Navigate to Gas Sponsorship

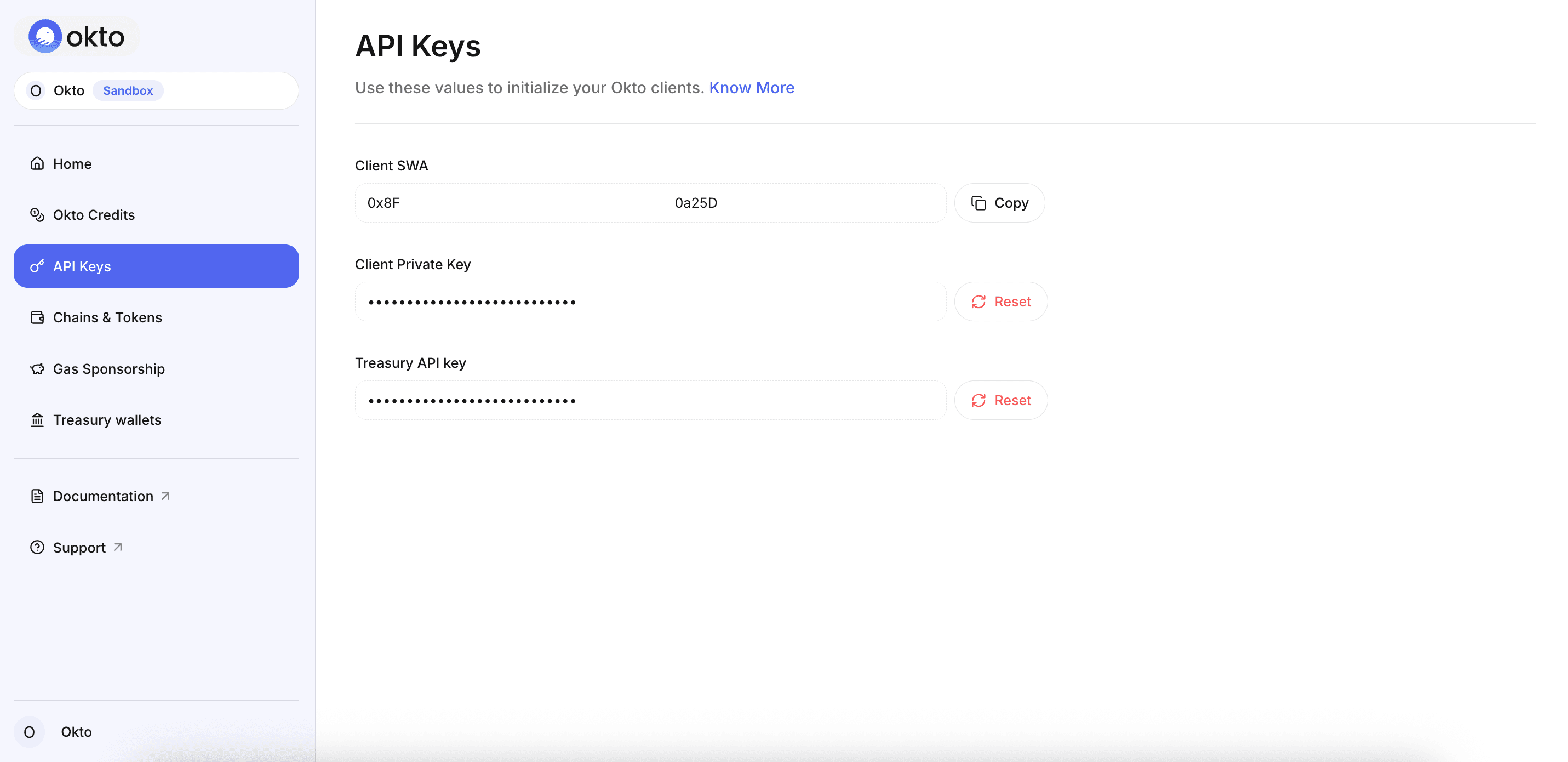tap(157, 368)
